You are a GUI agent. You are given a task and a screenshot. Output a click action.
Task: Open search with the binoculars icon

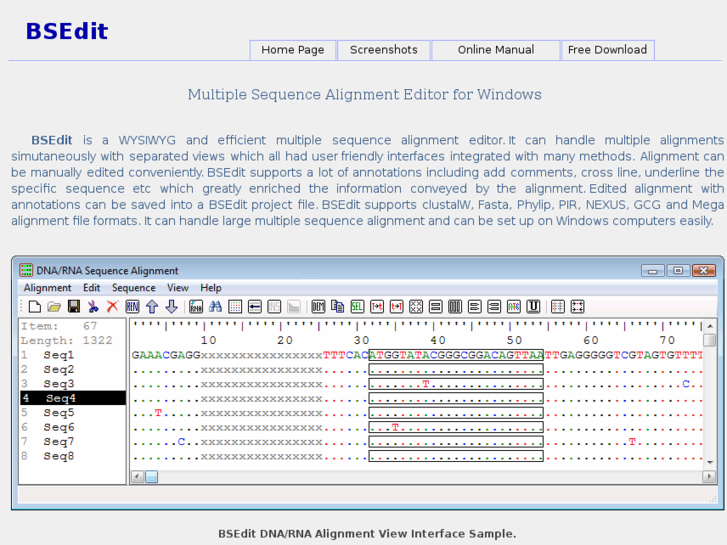216,307
